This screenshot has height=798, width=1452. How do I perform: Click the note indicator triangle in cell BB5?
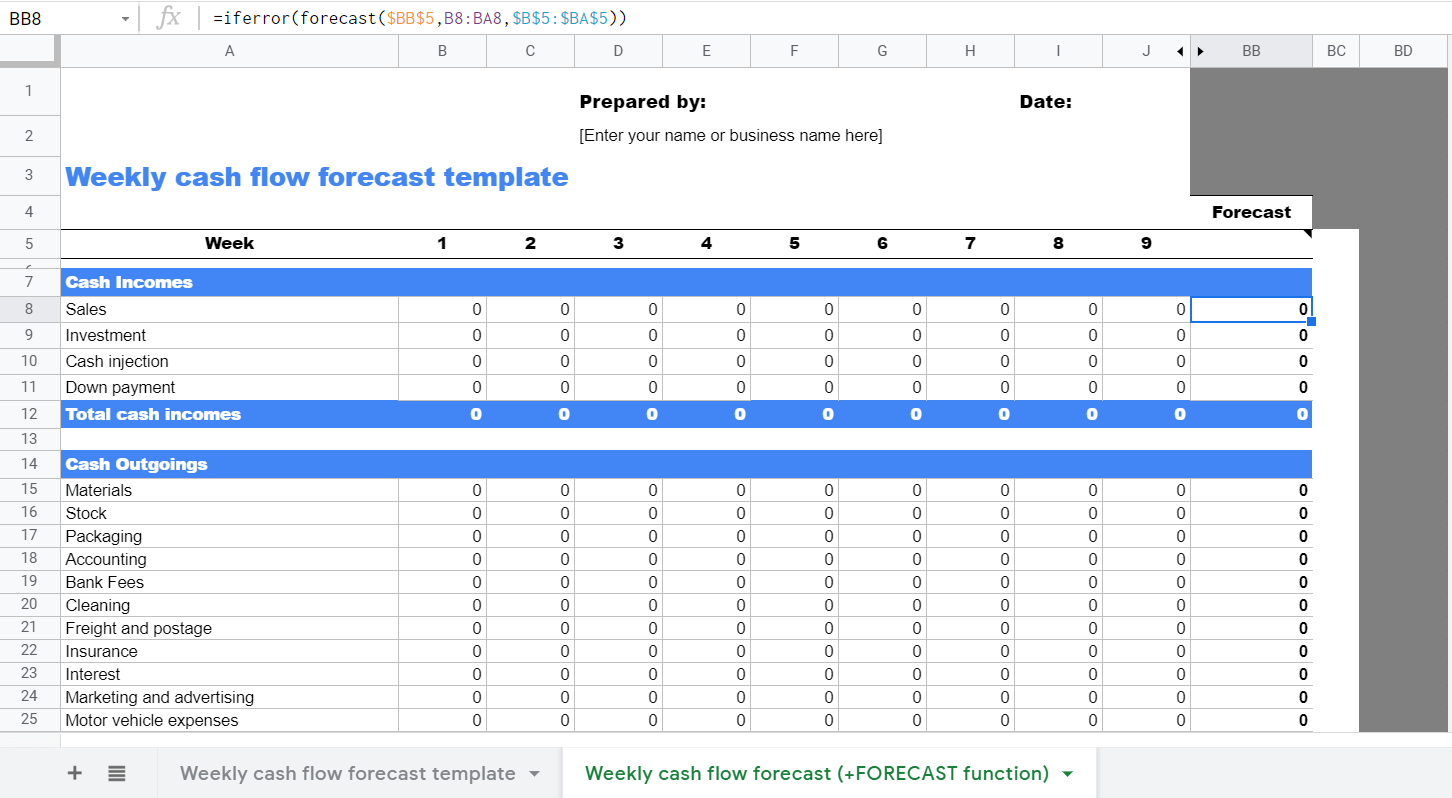pos(1307,234)
